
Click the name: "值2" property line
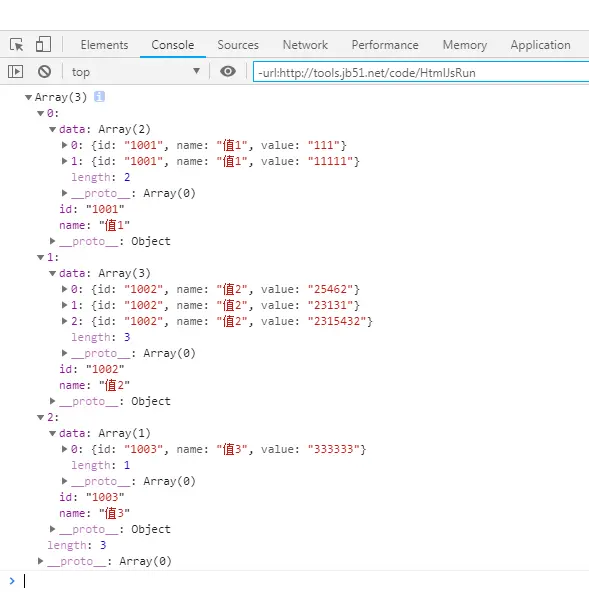[x=94, y=385]
